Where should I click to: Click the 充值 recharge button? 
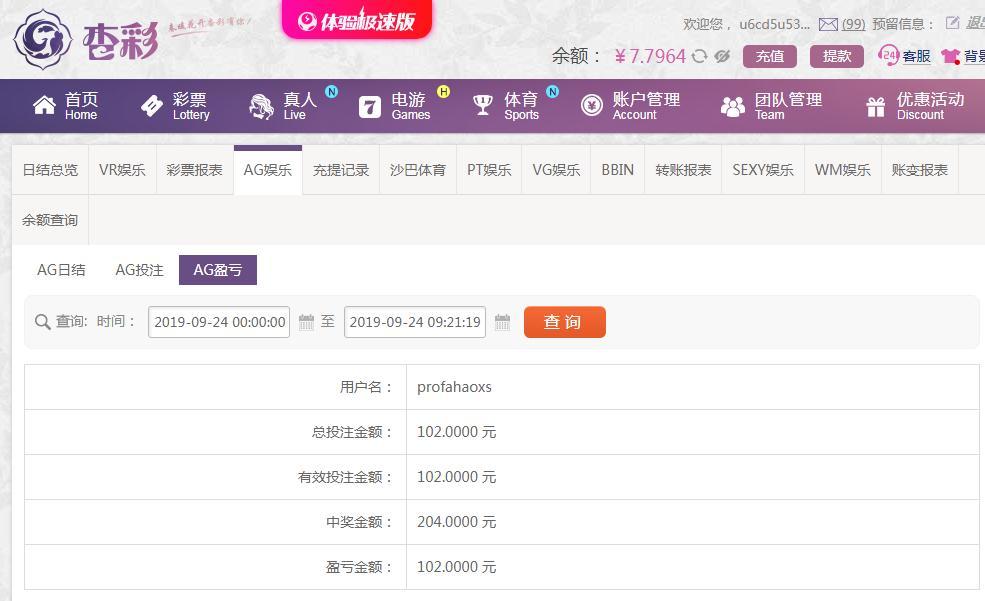click(x=770, y=57)
